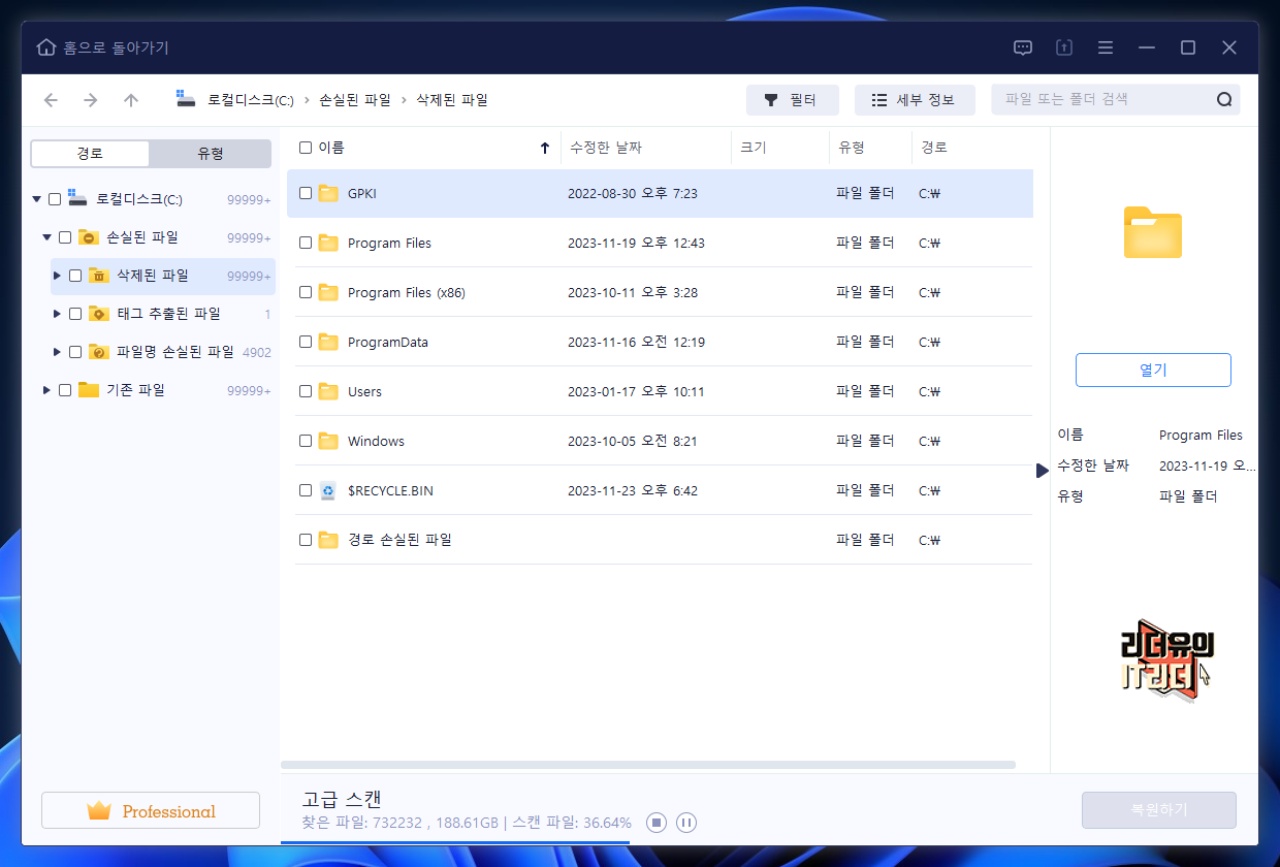Go up one level with up arrow
The width and height of the screenshot is (1280, 867).
131,100
